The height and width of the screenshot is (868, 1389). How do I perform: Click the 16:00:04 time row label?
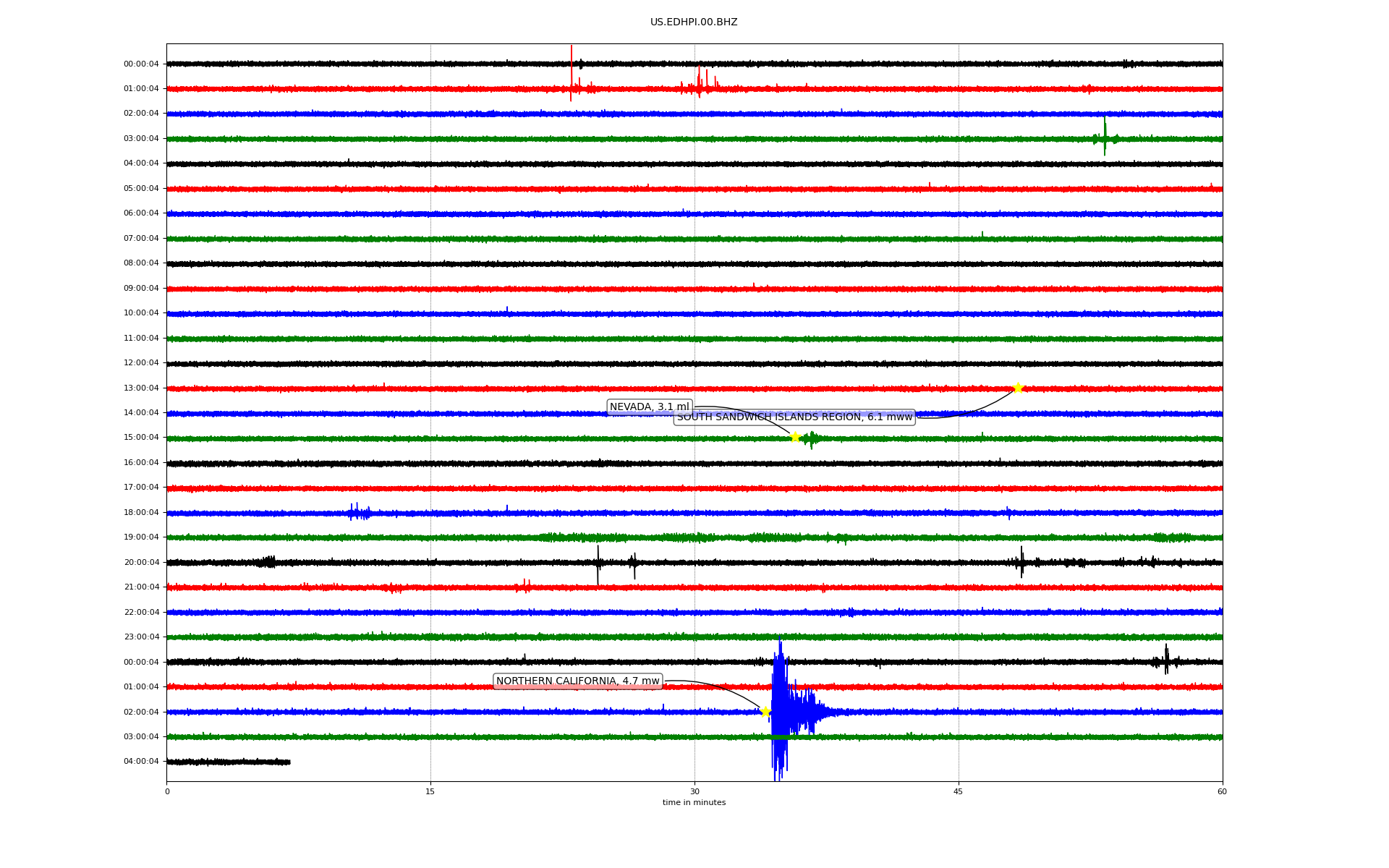(x=141, y=463)
